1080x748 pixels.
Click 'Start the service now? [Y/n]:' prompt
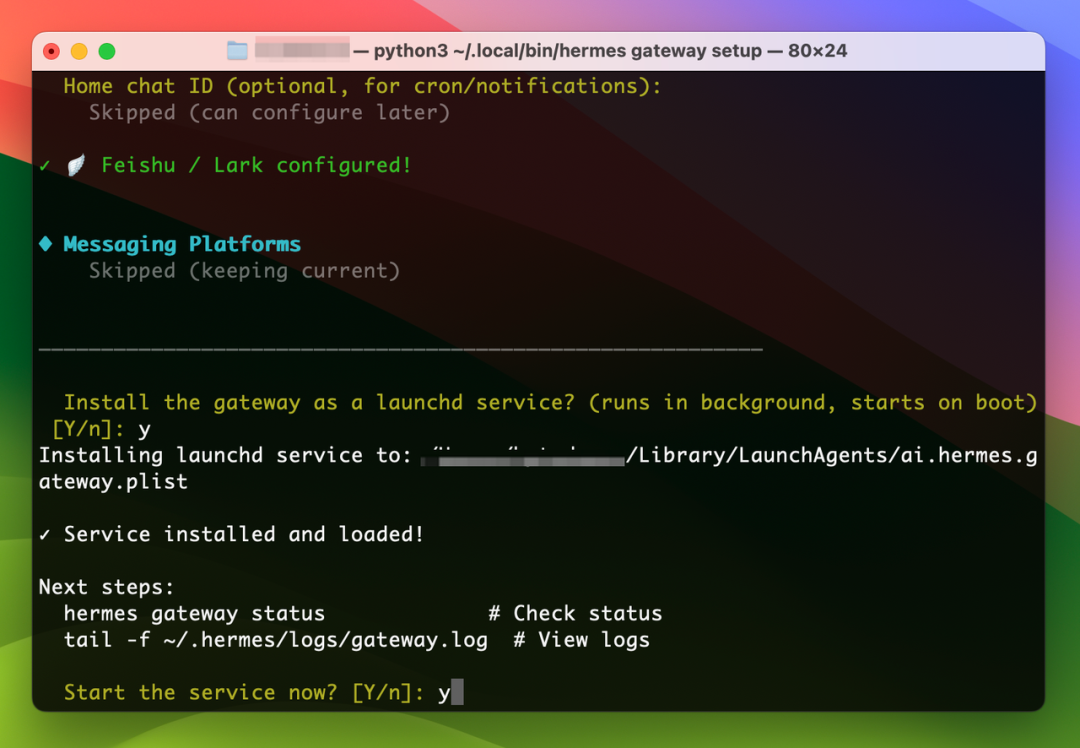click(x=245, y=692)
